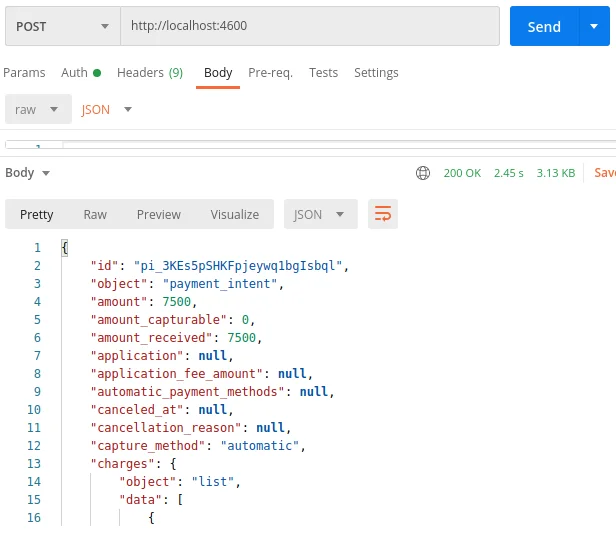The width and height of the screenshot is (616, 534).
Task: Open the Headers (9) tab
Action: [150, 73]
